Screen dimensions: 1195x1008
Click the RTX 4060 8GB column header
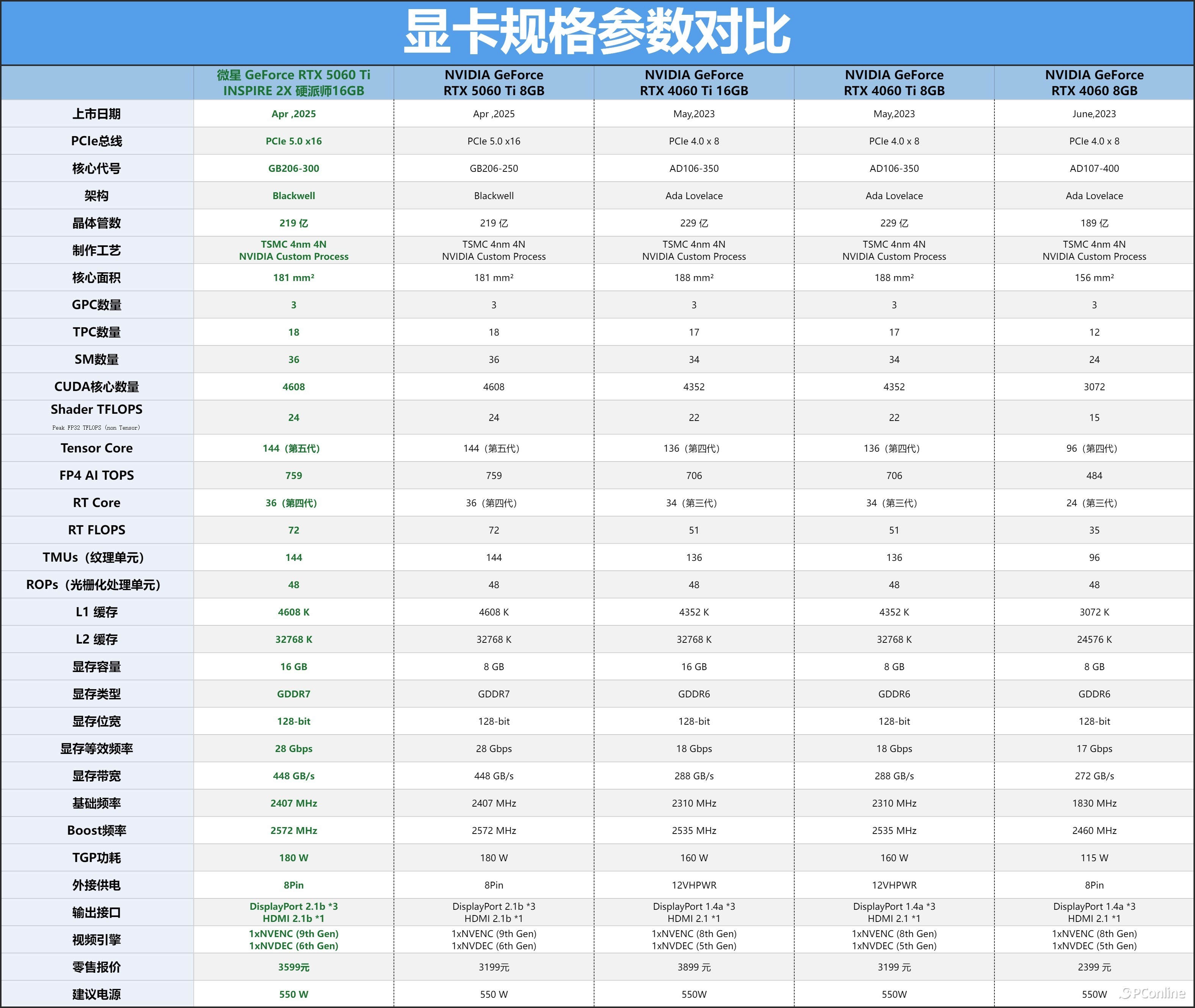(1094, 83)
